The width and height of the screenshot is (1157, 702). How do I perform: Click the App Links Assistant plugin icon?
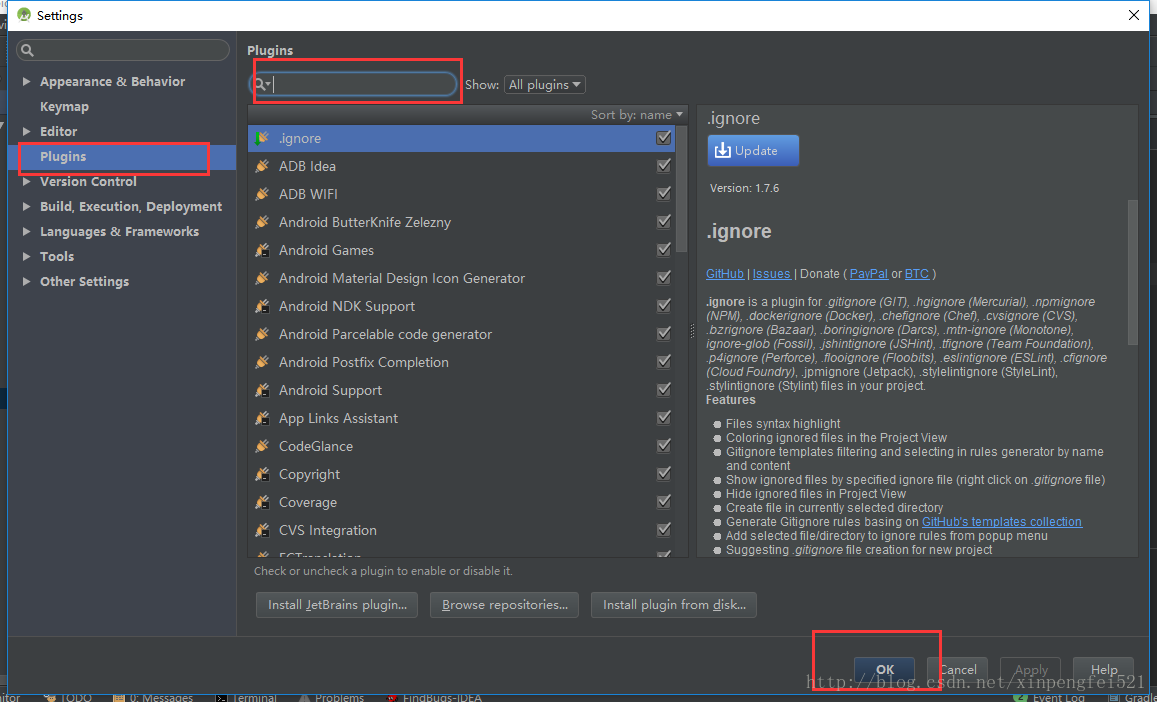tap(262, 419)
